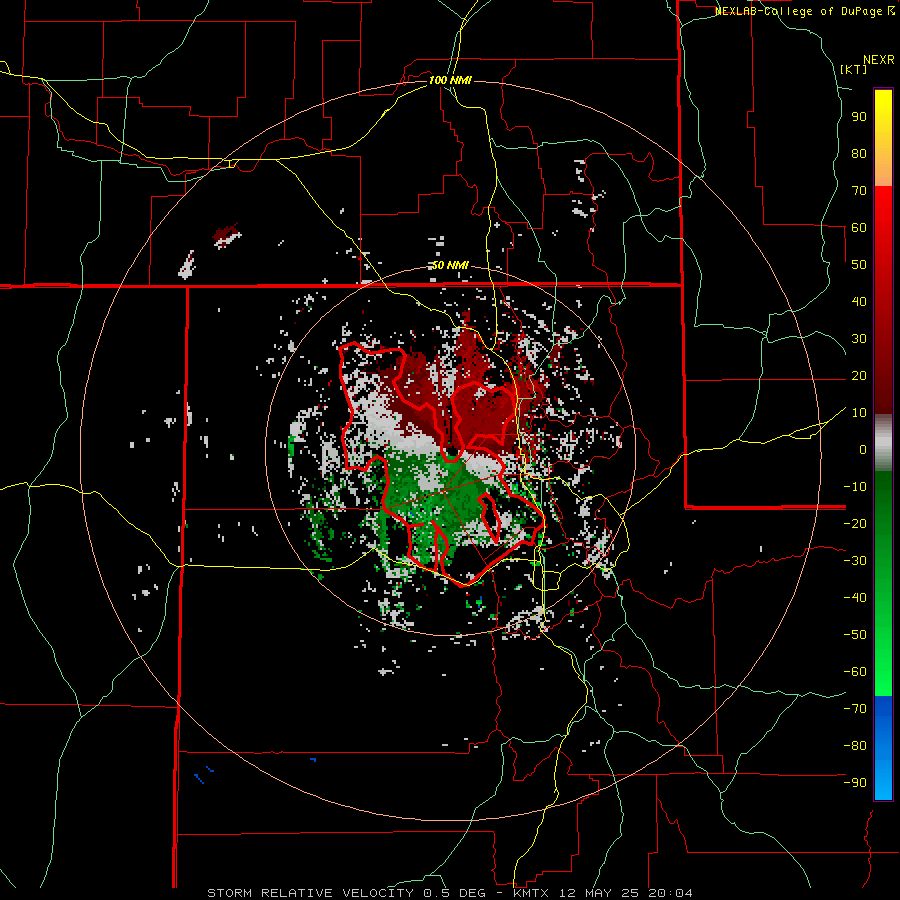Viewport: 900px width, 900px height.
Task: Click the blue segment of the color bar
Action: click(883, 748)
